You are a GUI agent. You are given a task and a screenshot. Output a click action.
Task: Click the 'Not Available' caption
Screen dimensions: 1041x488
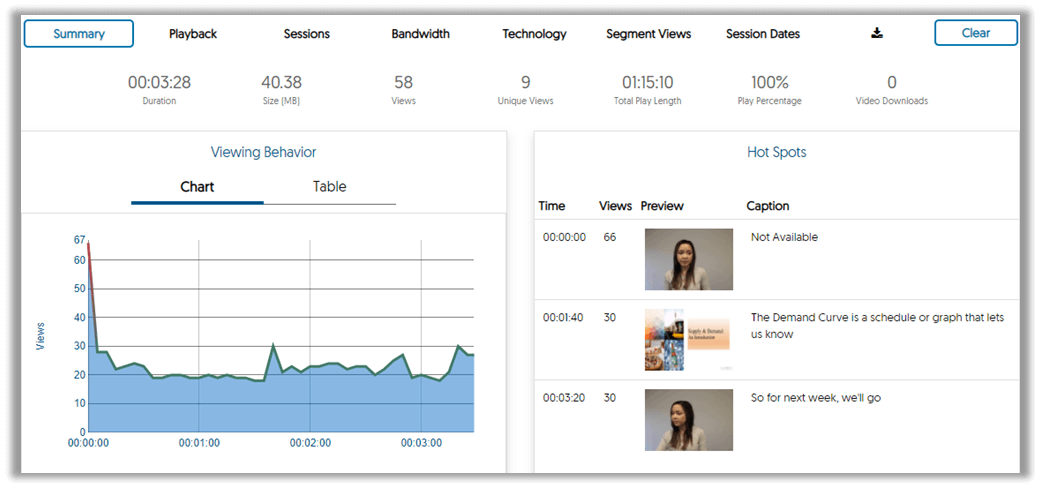click(x=784, y=237)
